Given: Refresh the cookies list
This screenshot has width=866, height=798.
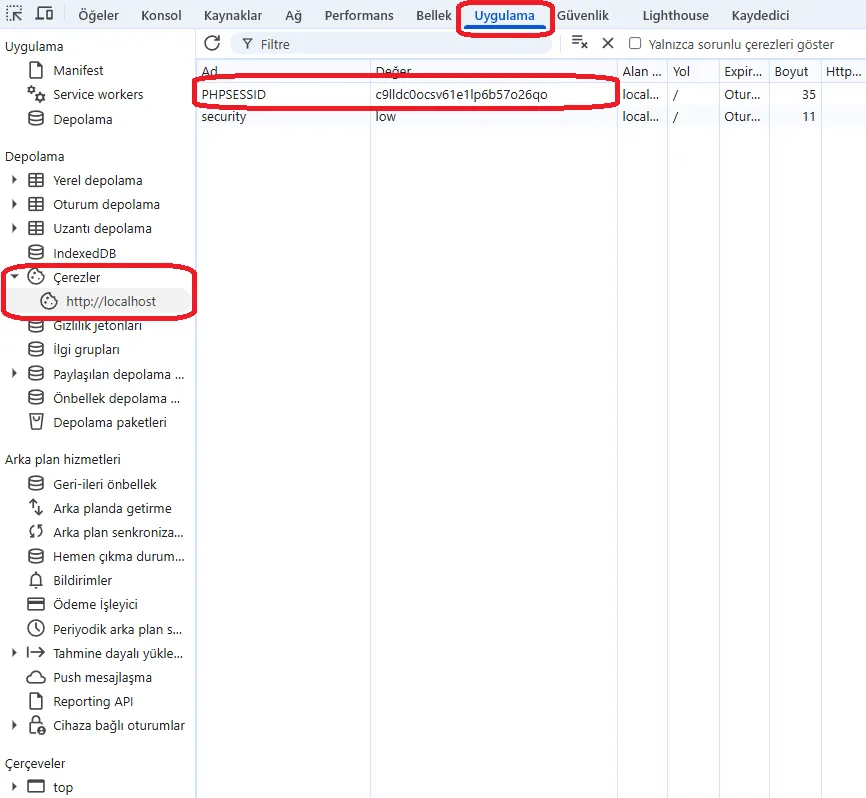Looking at the screenshot, I should click(212, 44).
